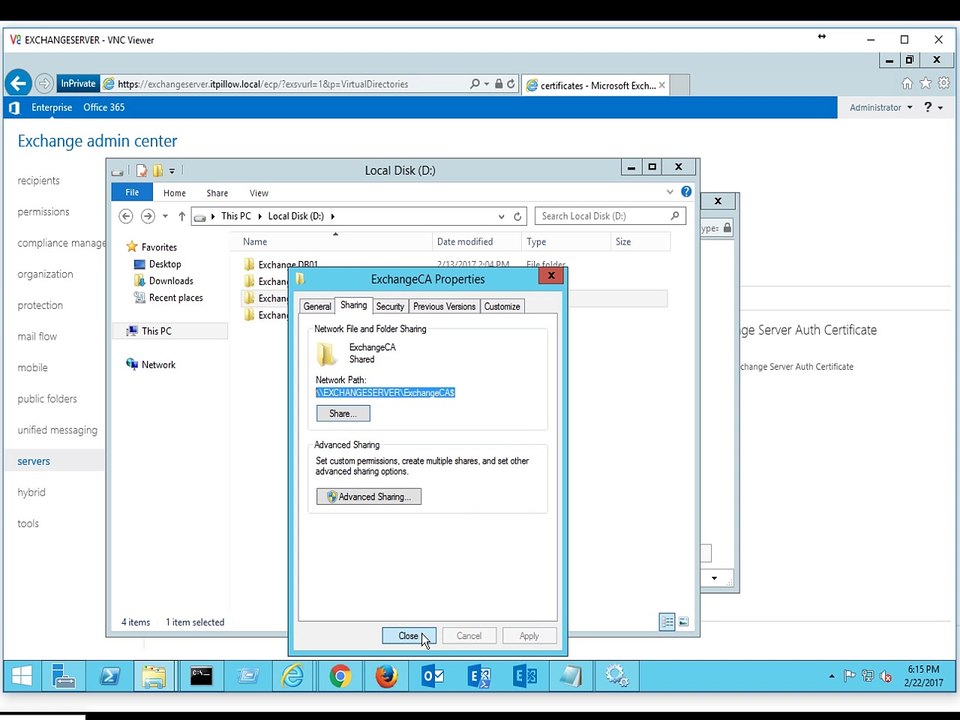Viewport: 960px width, 720px height.
Task: Click the Explorer forward navigation arrow
Action: pos(148,216)
